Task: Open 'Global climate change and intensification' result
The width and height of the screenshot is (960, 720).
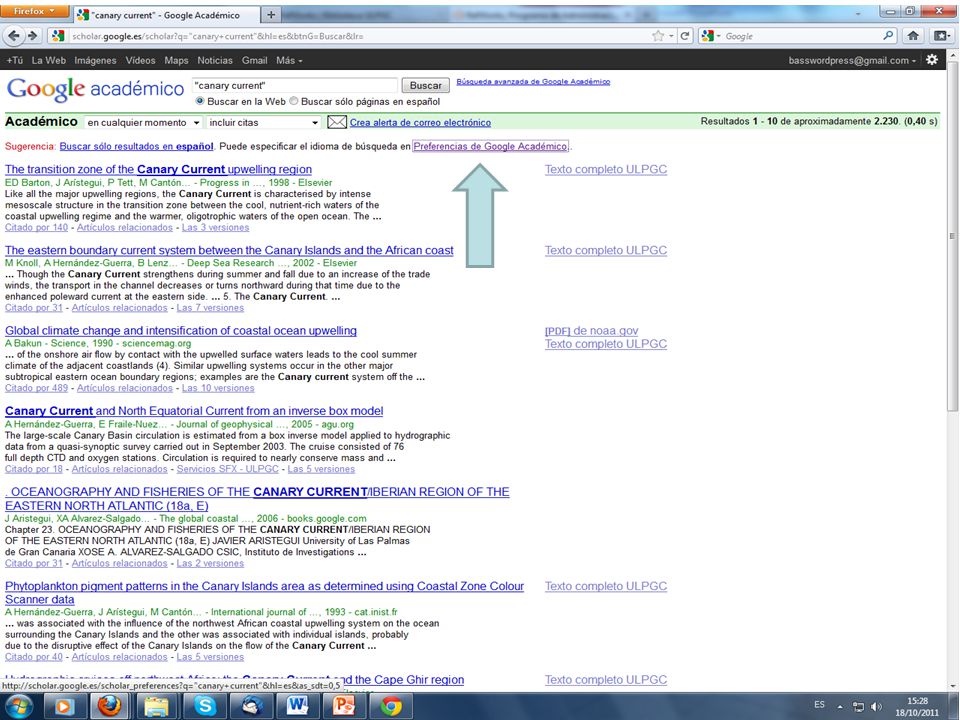Action: point(181,331)
